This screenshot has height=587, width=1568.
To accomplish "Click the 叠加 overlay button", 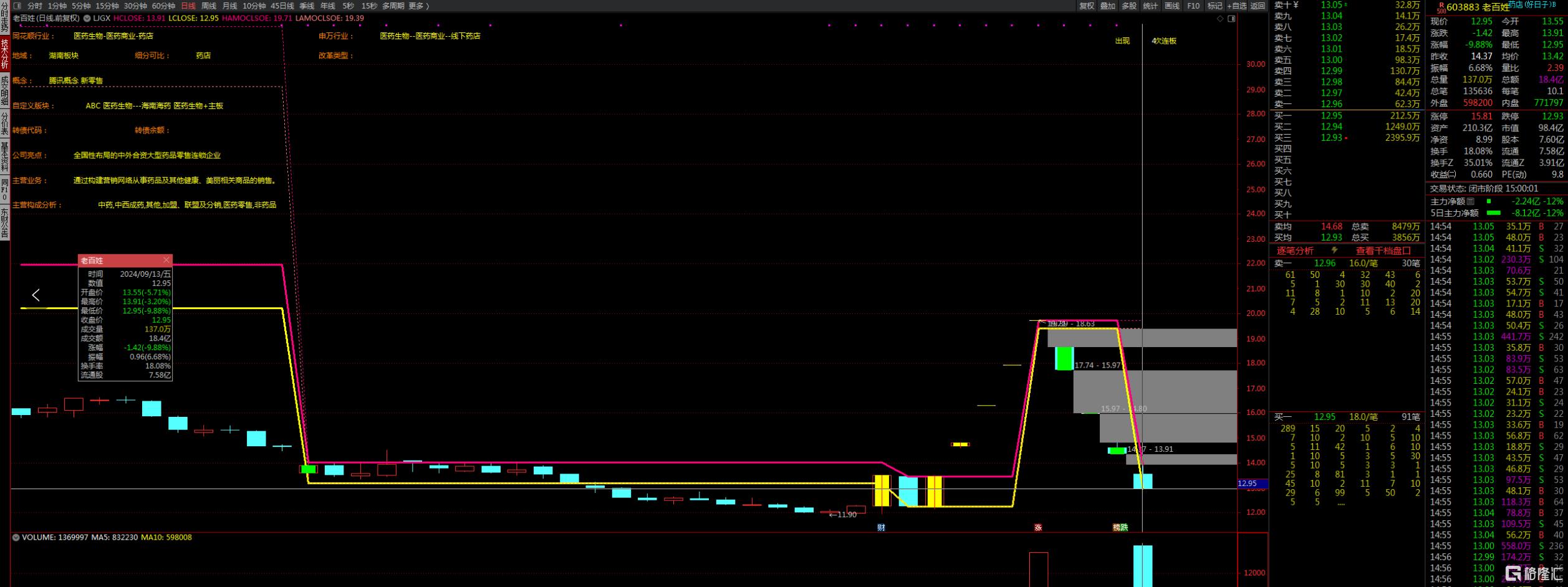I will 1108,6.
